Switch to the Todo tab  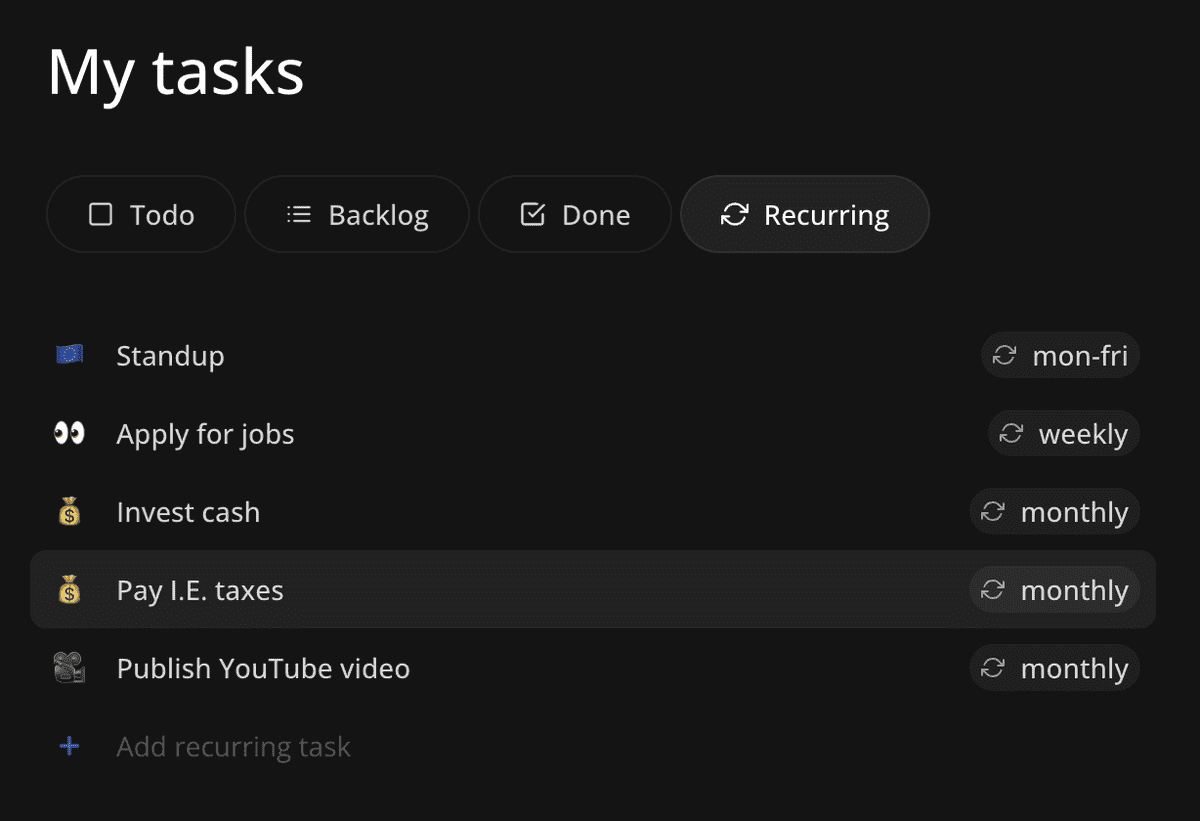(141, 215)
